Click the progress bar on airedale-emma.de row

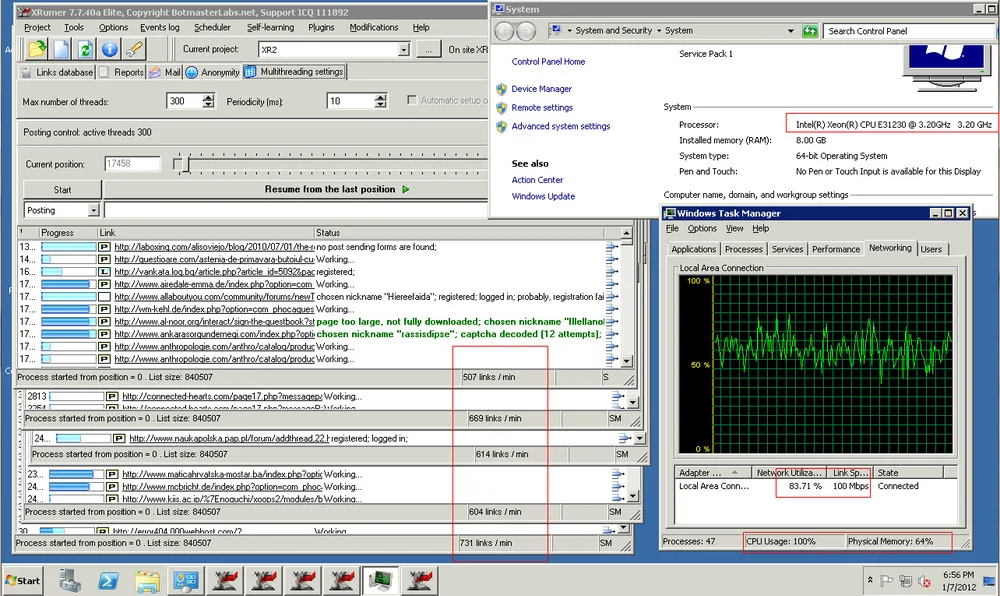[x=68, y=284]
